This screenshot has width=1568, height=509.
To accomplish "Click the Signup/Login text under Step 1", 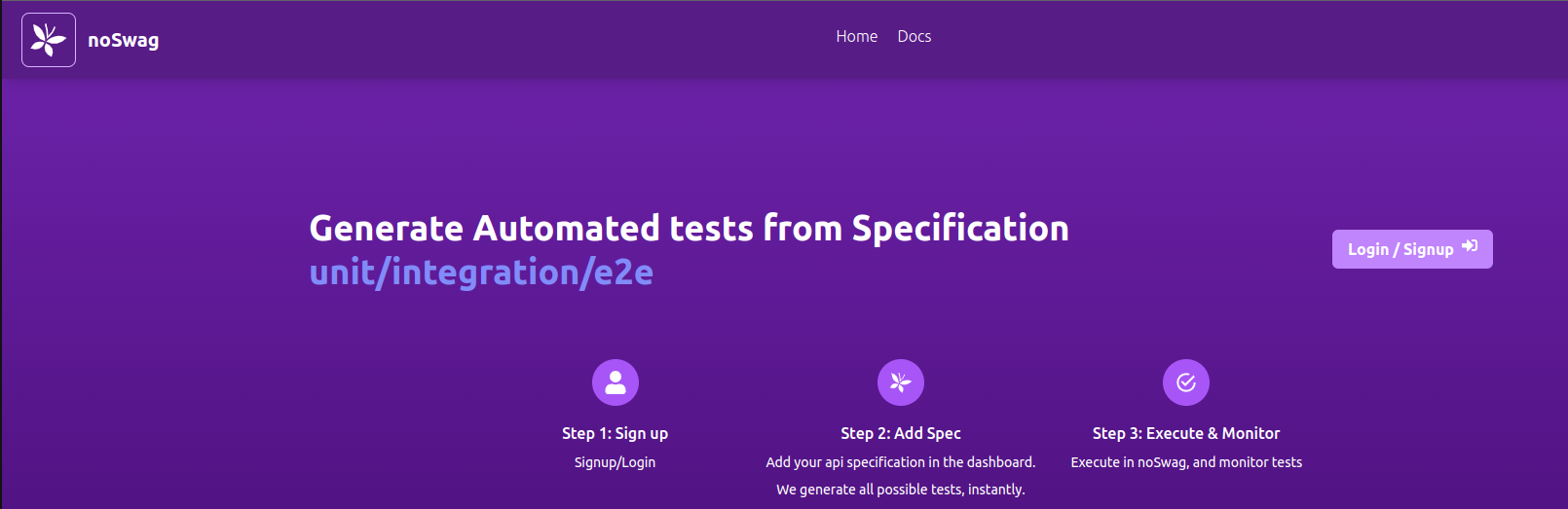I will 615,462.
